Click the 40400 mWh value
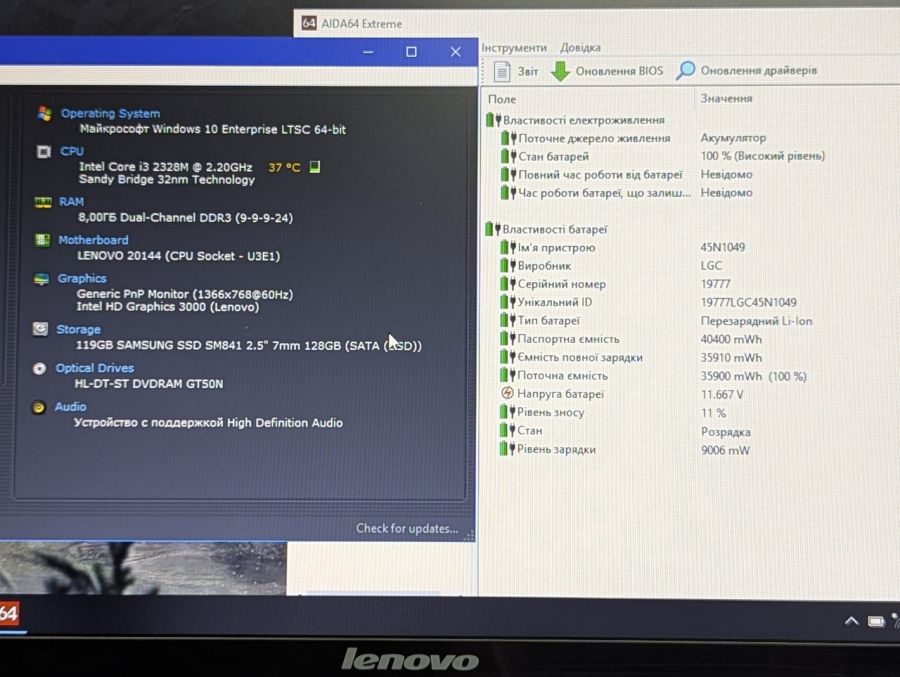Screen dimensions: 900x677 tap(731, 339)
